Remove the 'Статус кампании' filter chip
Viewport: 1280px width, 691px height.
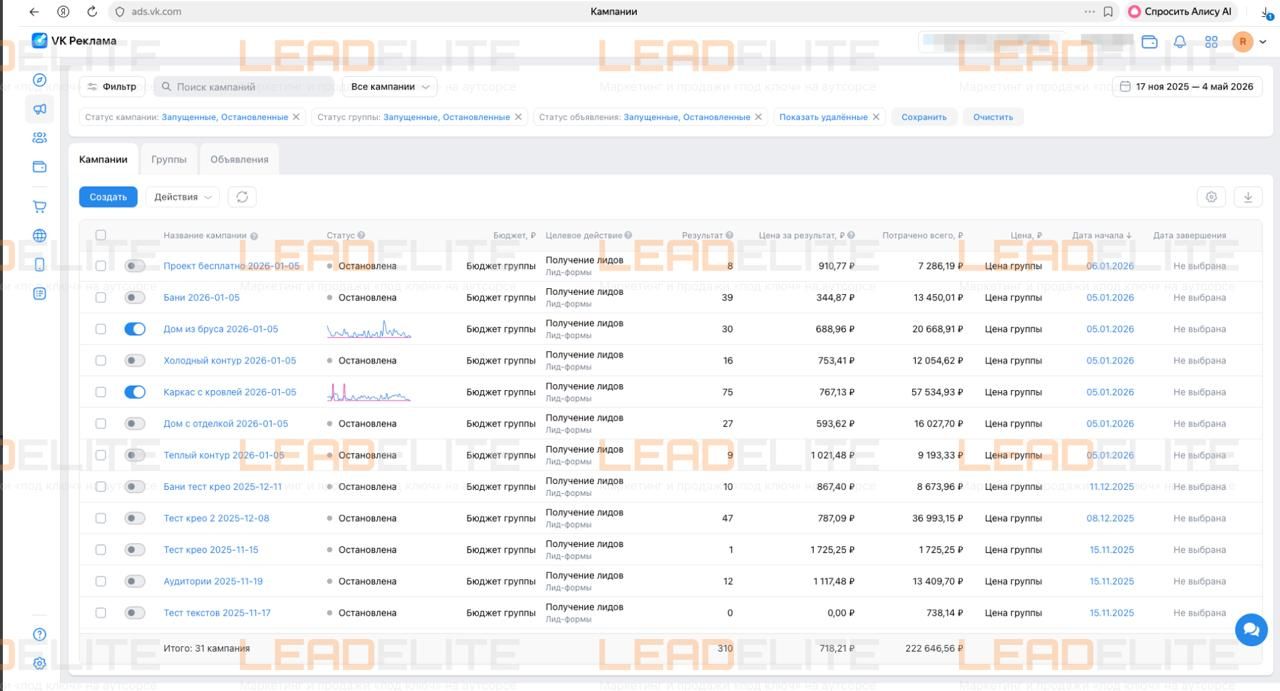296,117
